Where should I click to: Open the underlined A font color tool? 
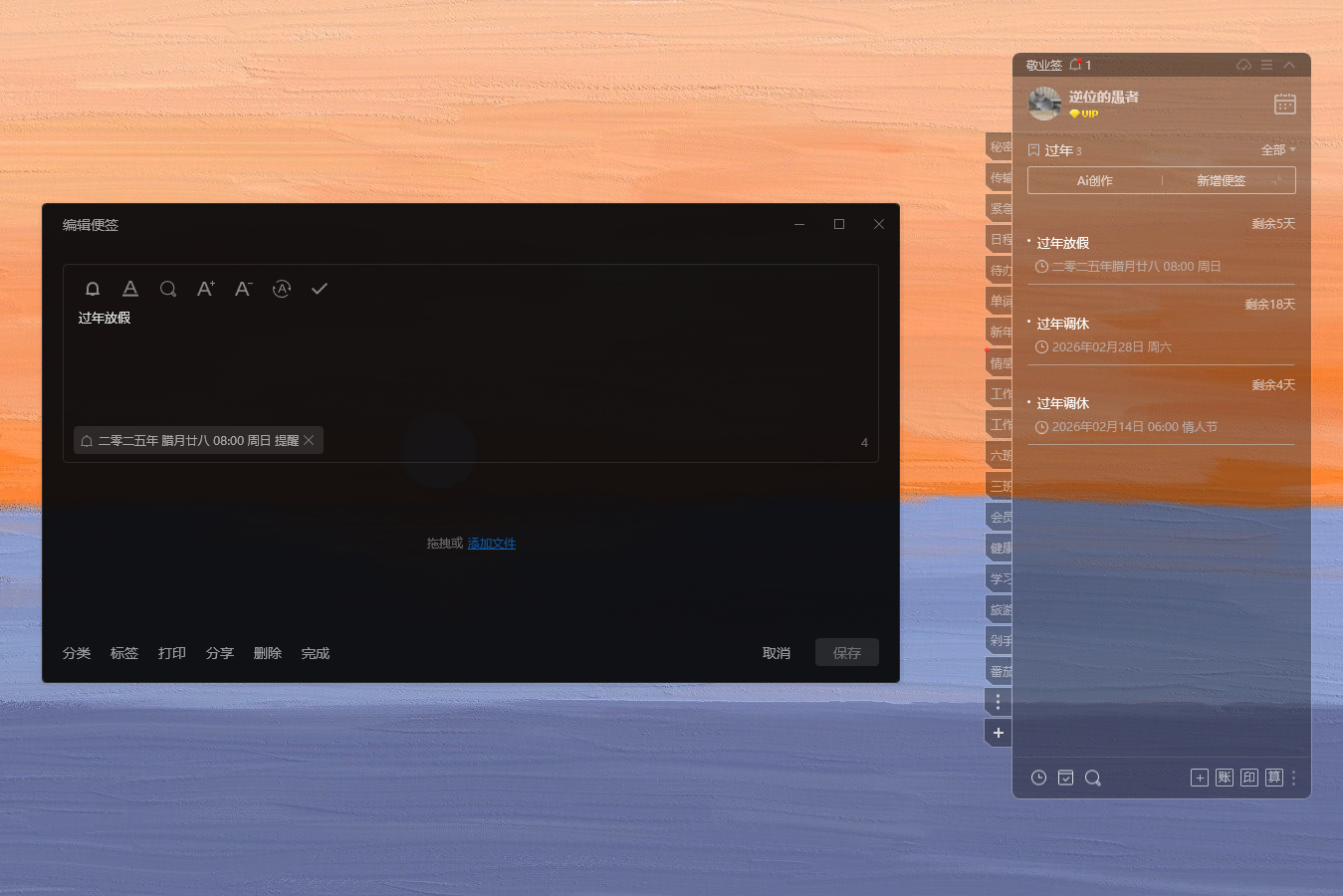pos(130,289)
